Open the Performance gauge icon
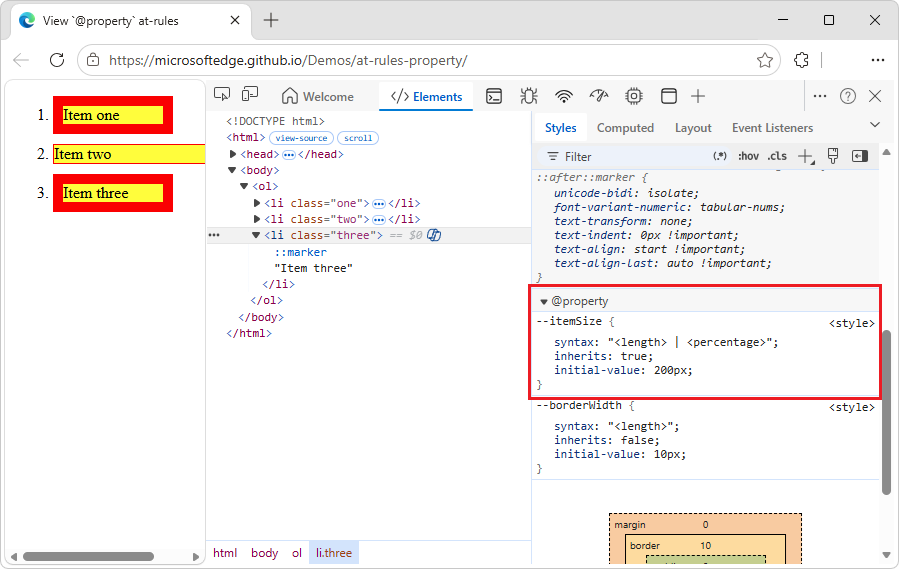 599,96
